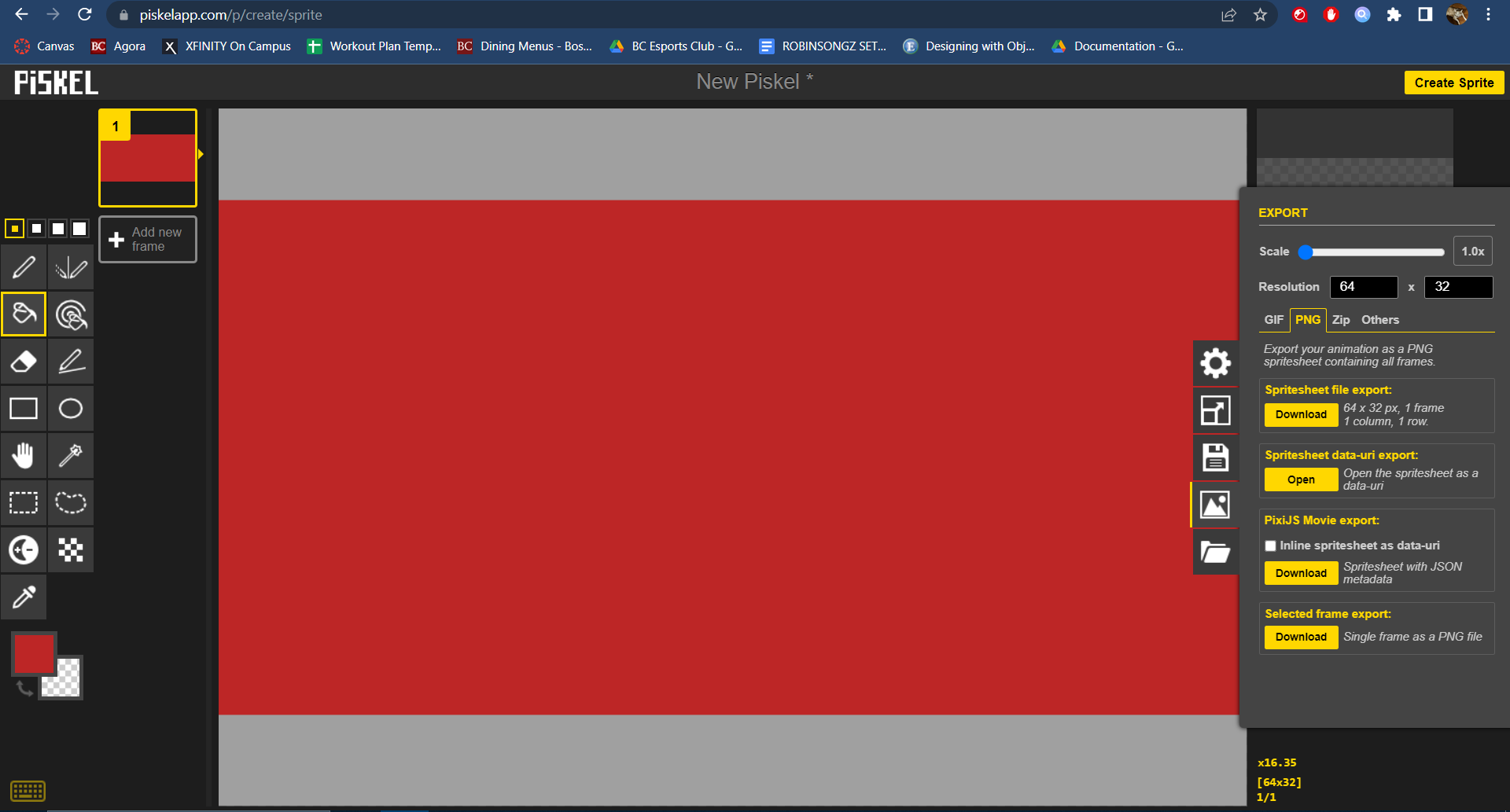
Task: Select the Color Picker eyedropper tool
Action: tap(24, 597)
